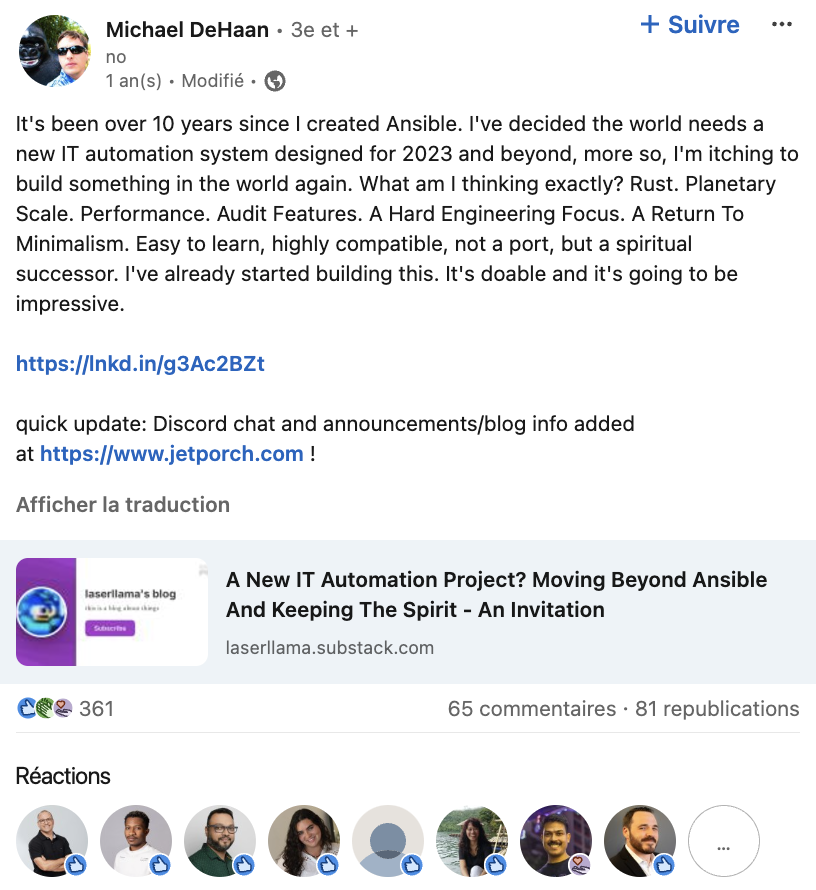
Task: Click the globe visibility icon
Action: coord(275,81)
